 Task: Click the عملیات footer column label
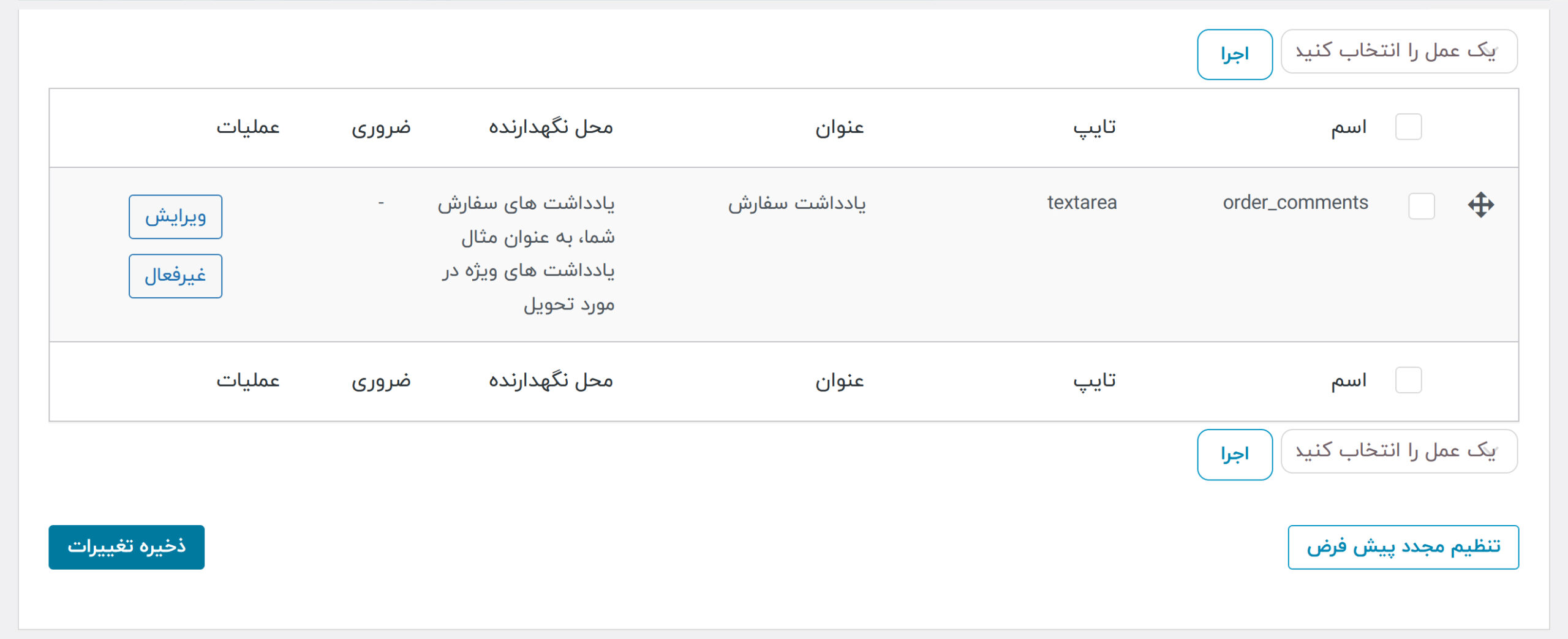coord(248,381)
